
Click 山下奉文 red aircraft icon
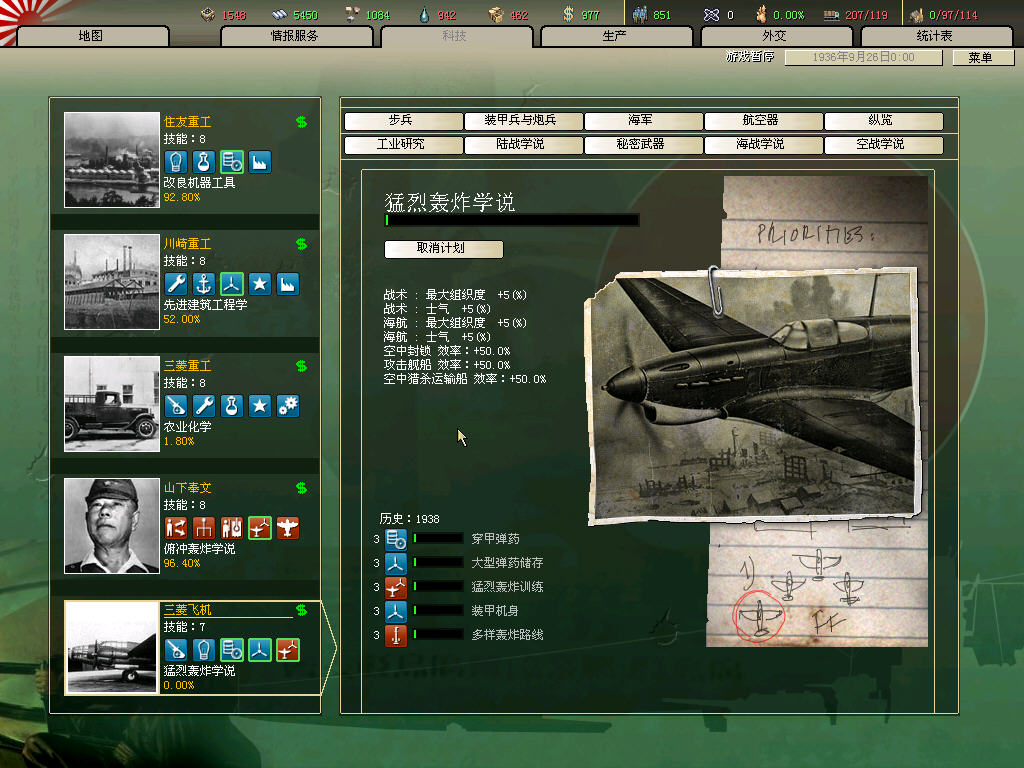click(288, 528)
